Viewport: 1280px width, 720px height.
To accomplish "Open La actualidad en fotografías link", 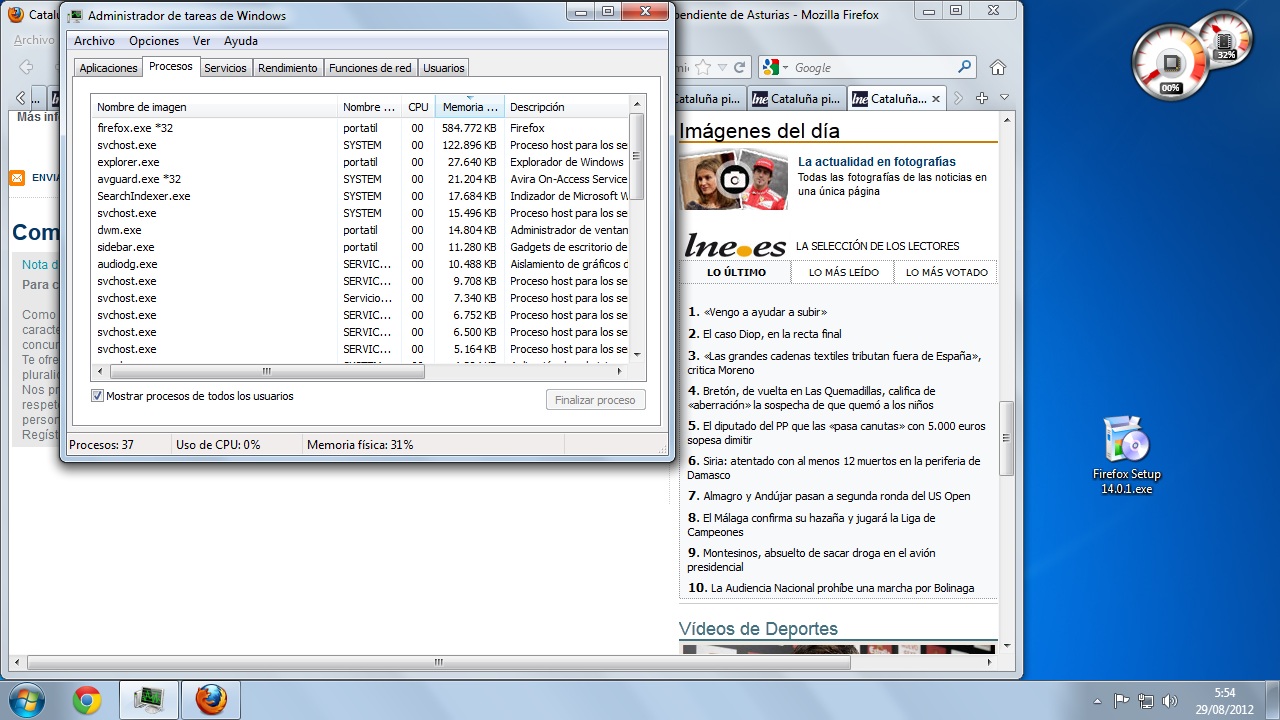I will 877,161.
